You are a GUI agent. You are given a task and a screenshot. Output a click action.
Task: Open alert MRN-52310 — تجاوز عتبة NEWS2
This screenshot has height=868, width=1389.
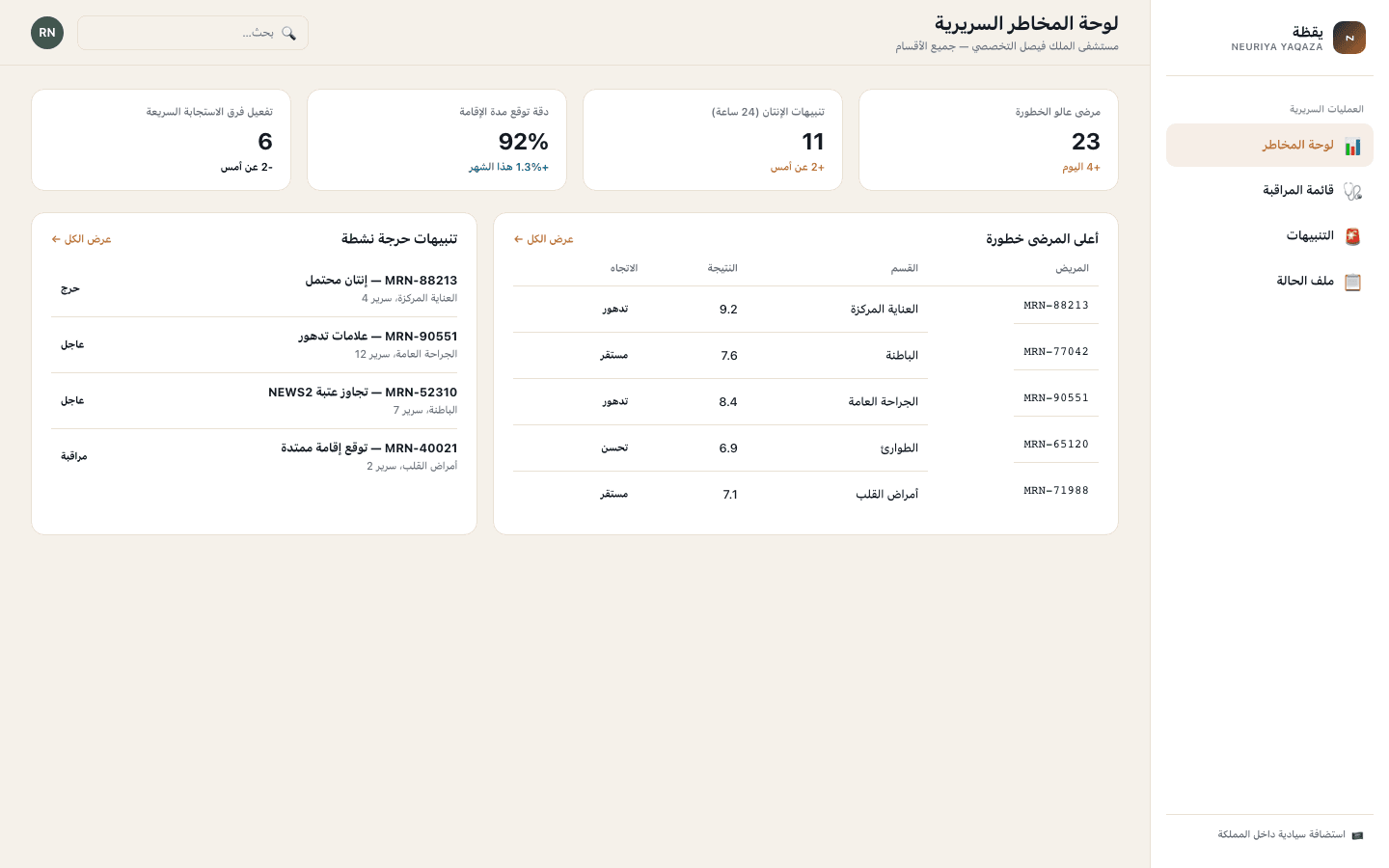[x=255, y=400]
